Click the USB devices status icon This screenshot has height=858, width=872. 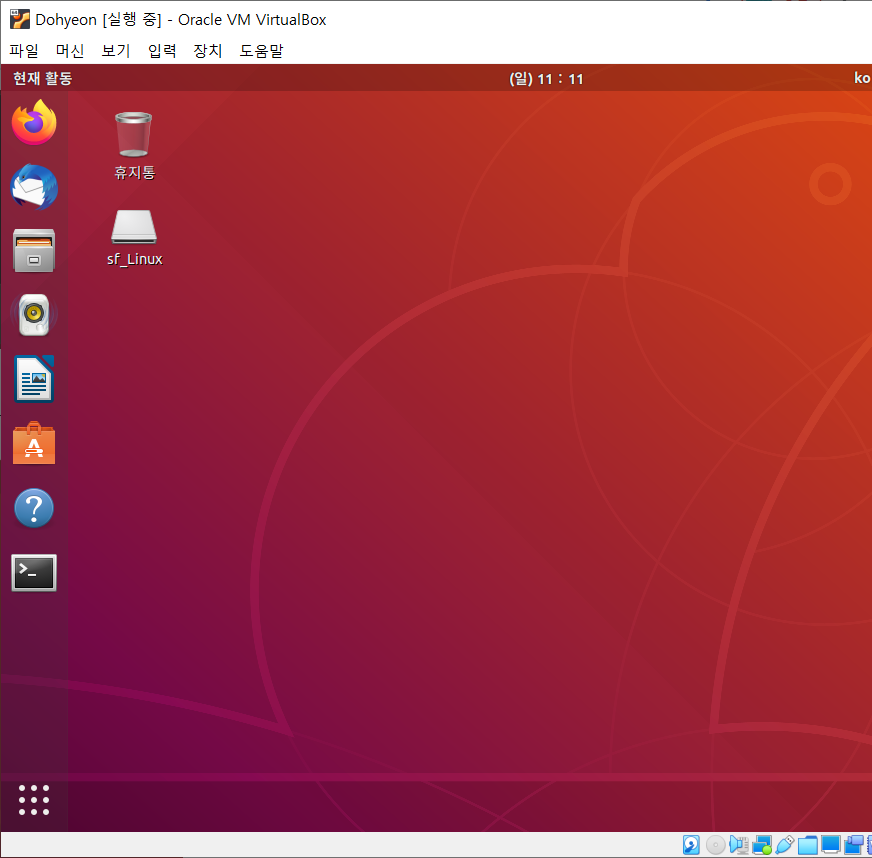click(785, 845)
